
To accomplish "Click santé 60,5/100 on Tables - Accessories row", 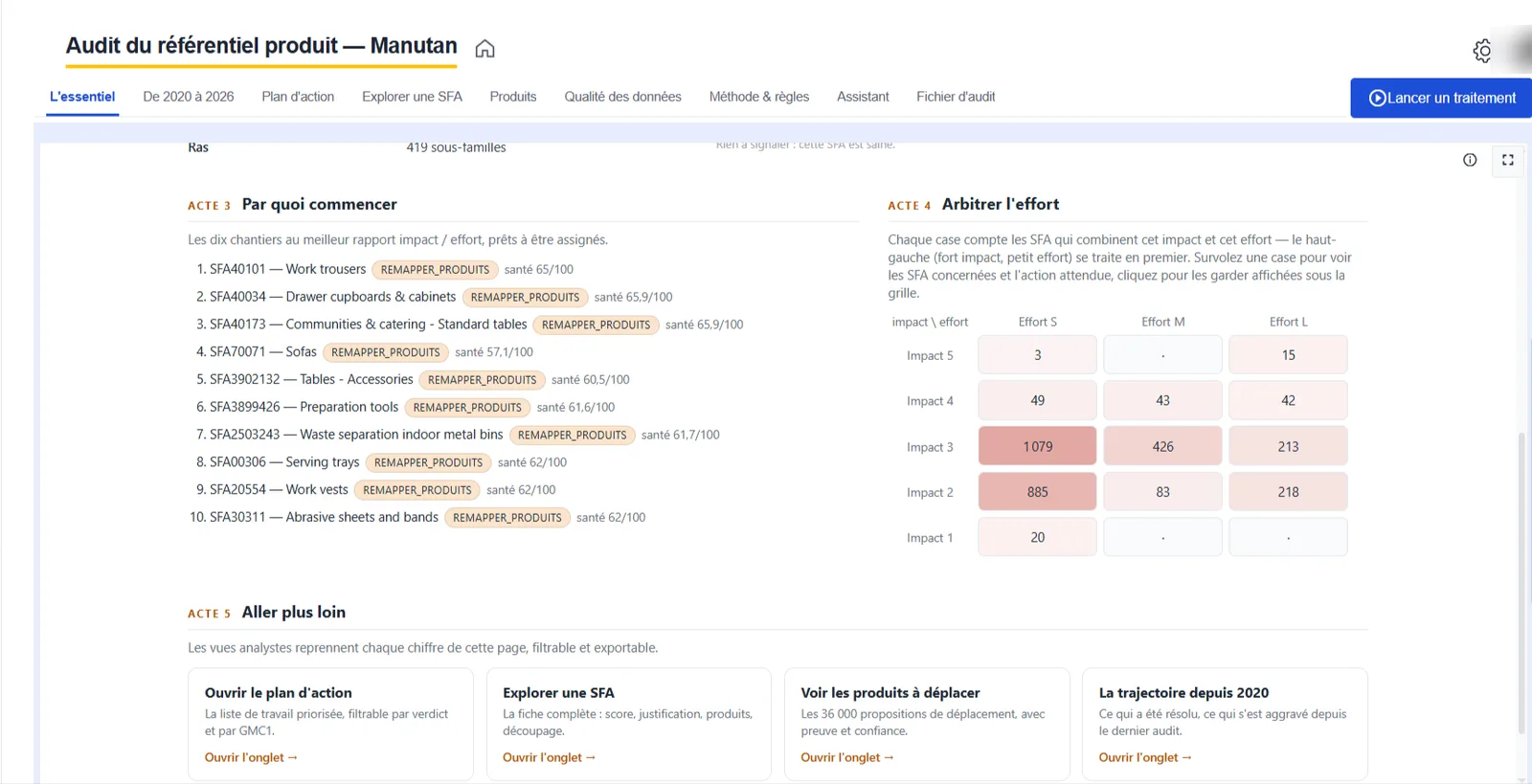I will click(x=591, y=380).
